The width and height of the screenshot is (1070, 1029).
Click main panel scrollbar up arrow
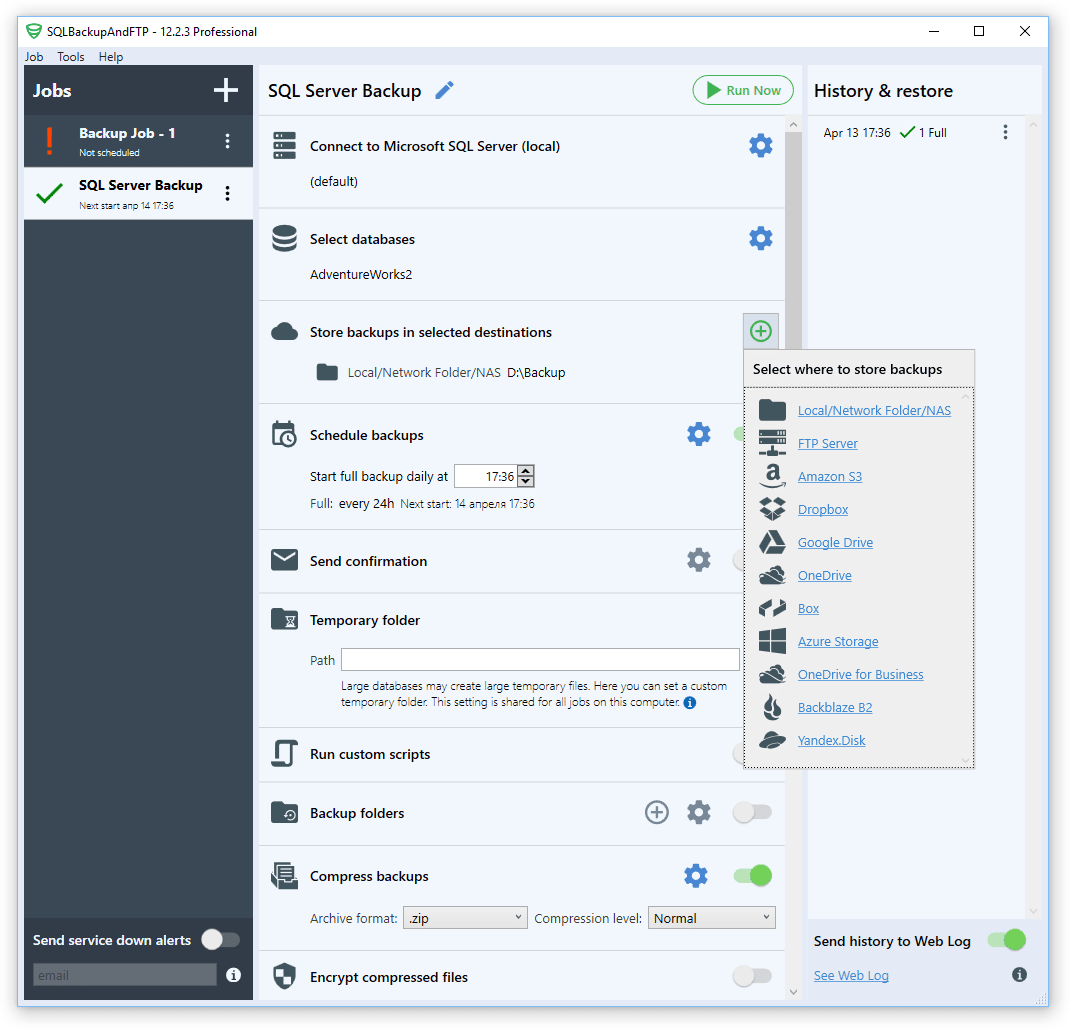(x=793, y=124)
